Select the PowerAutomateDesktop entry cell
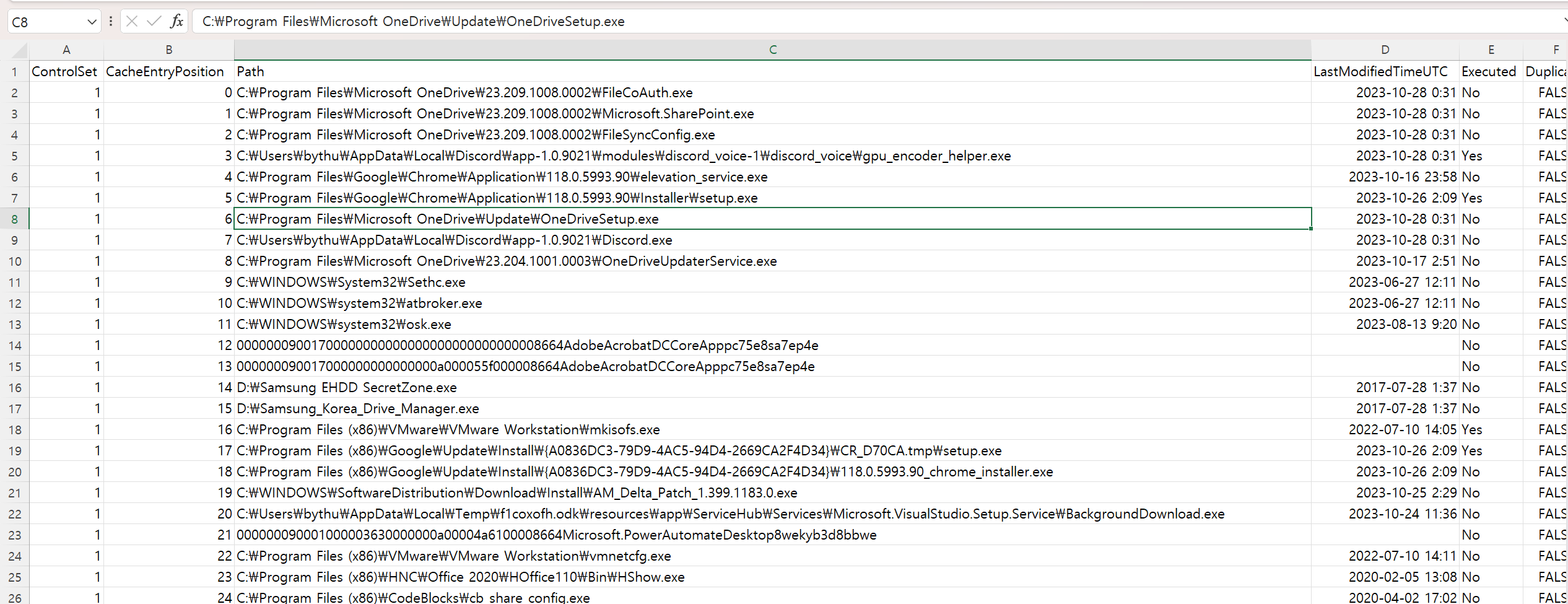Screen dimensions: 1568x604 click(773, 535)
